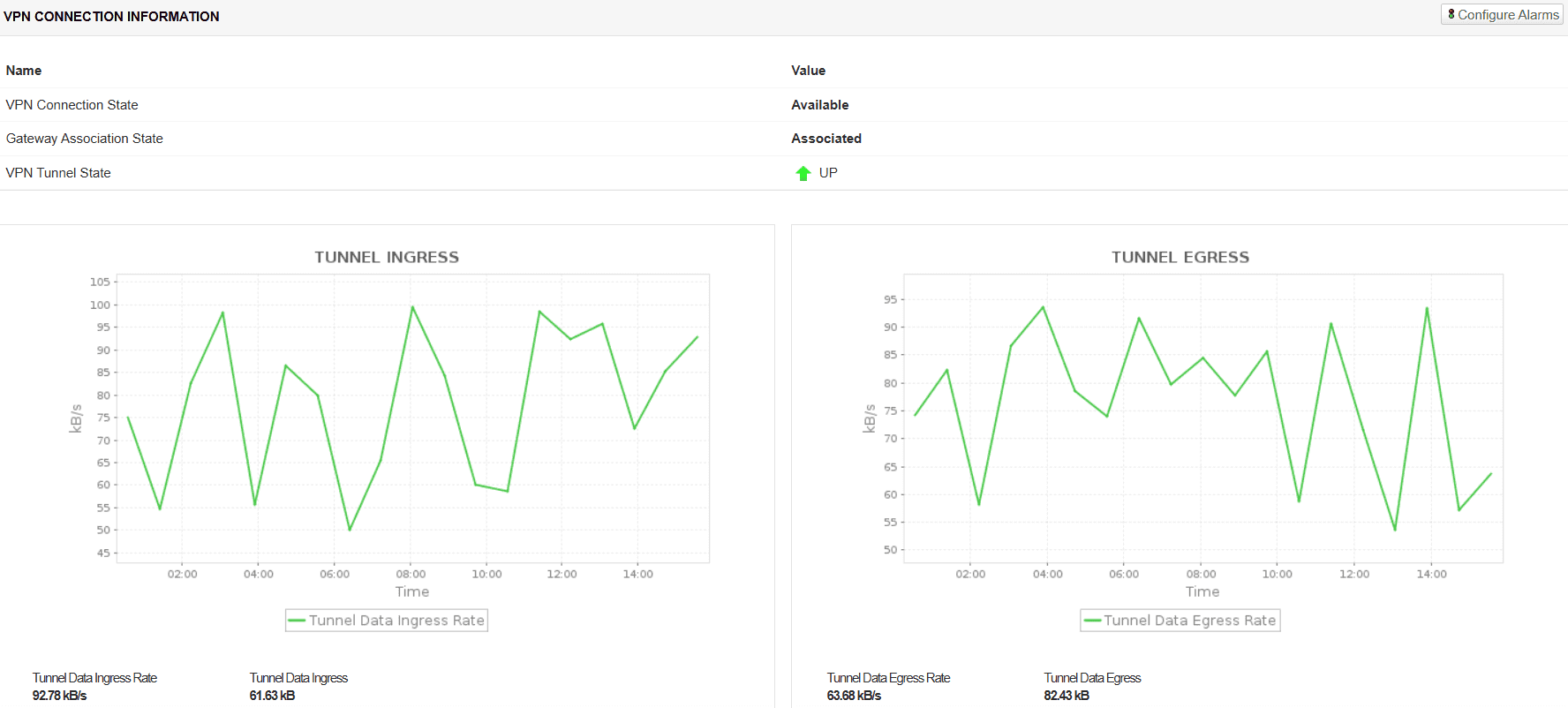Select the VPN Connection State row name
1568x708 pixels.
pyautogui.click(x=72, y=105)
